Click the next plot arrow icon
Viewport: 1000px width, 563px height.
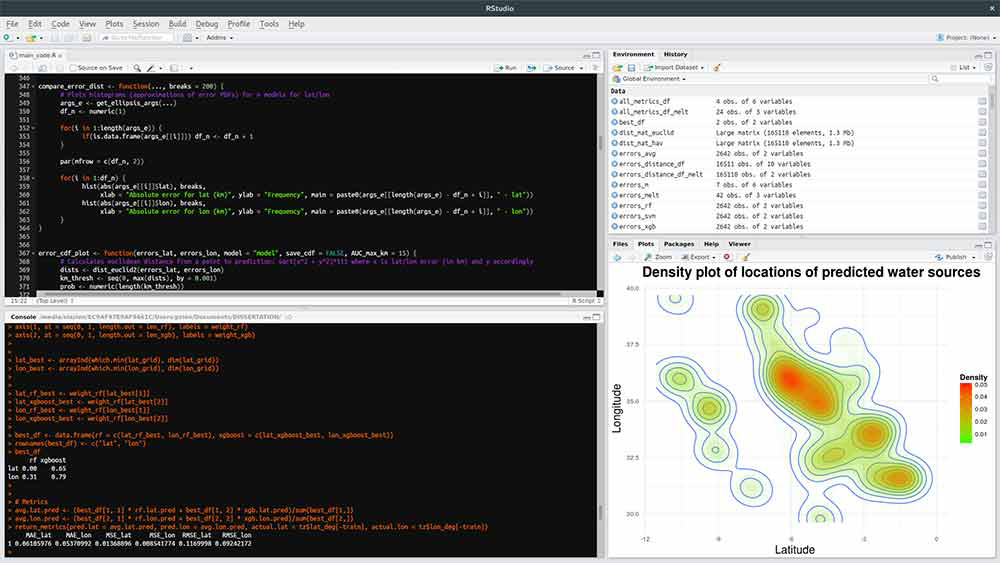pos(631,257)
